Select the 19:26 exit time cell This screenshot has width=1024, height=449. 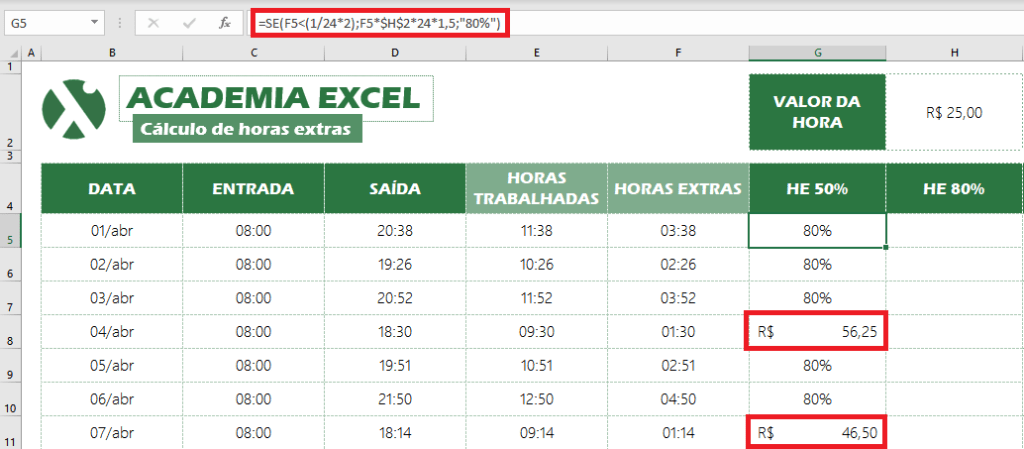point(394,264)
